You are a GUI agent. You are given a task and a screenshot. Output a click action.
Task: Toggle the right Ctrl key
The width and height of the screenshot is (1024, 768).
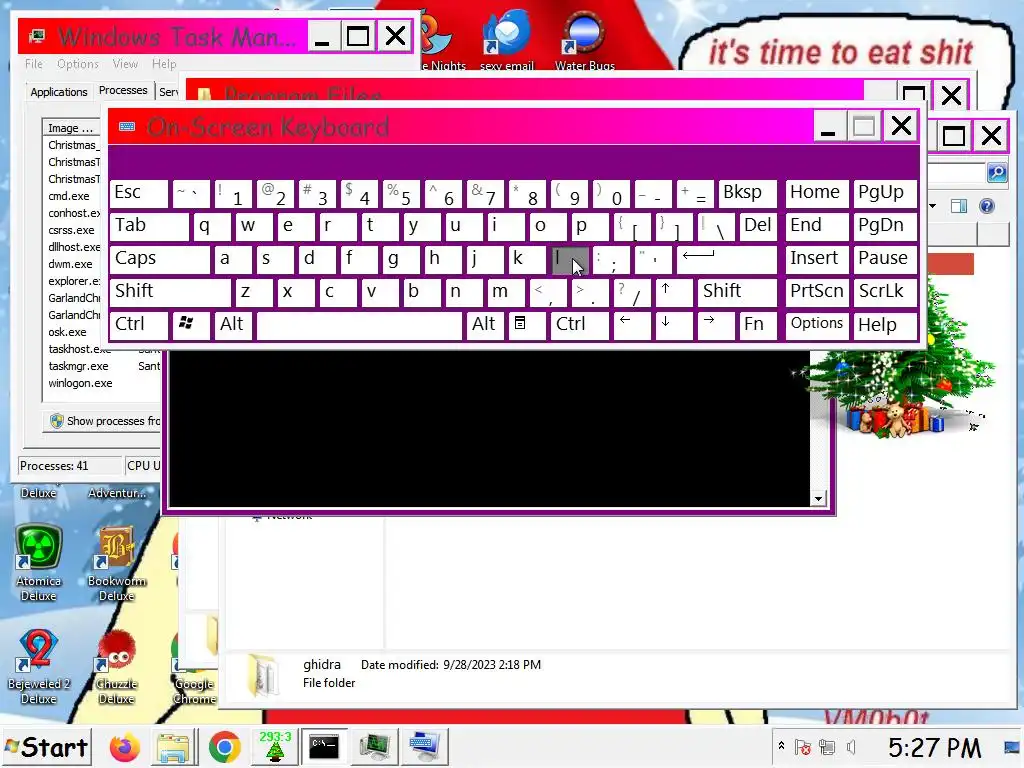579,325
